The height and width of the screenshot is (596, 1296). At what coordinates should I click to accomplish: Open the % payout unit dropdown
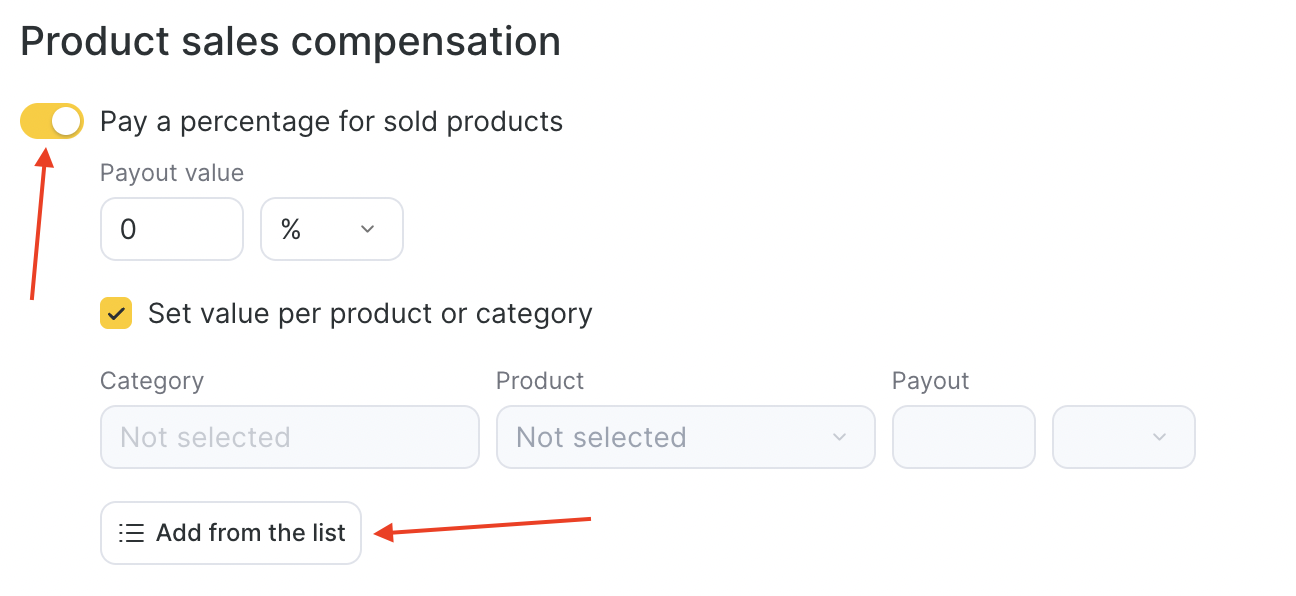click(x=332, y=229)
